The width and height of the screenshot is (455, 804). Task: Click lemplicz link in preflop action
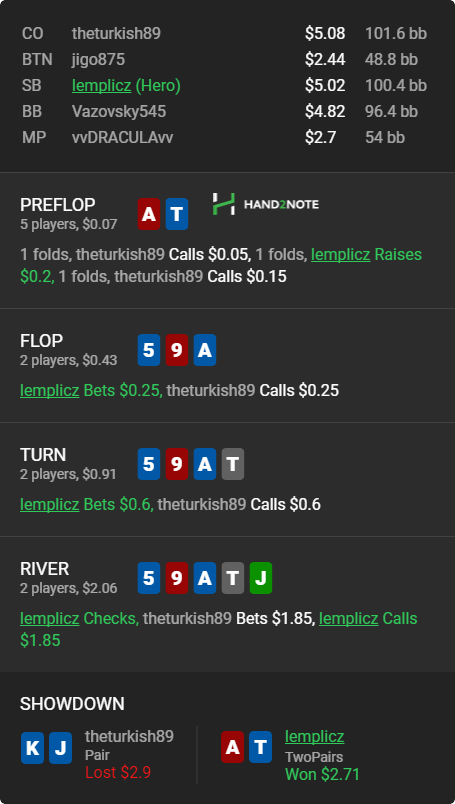341,254
